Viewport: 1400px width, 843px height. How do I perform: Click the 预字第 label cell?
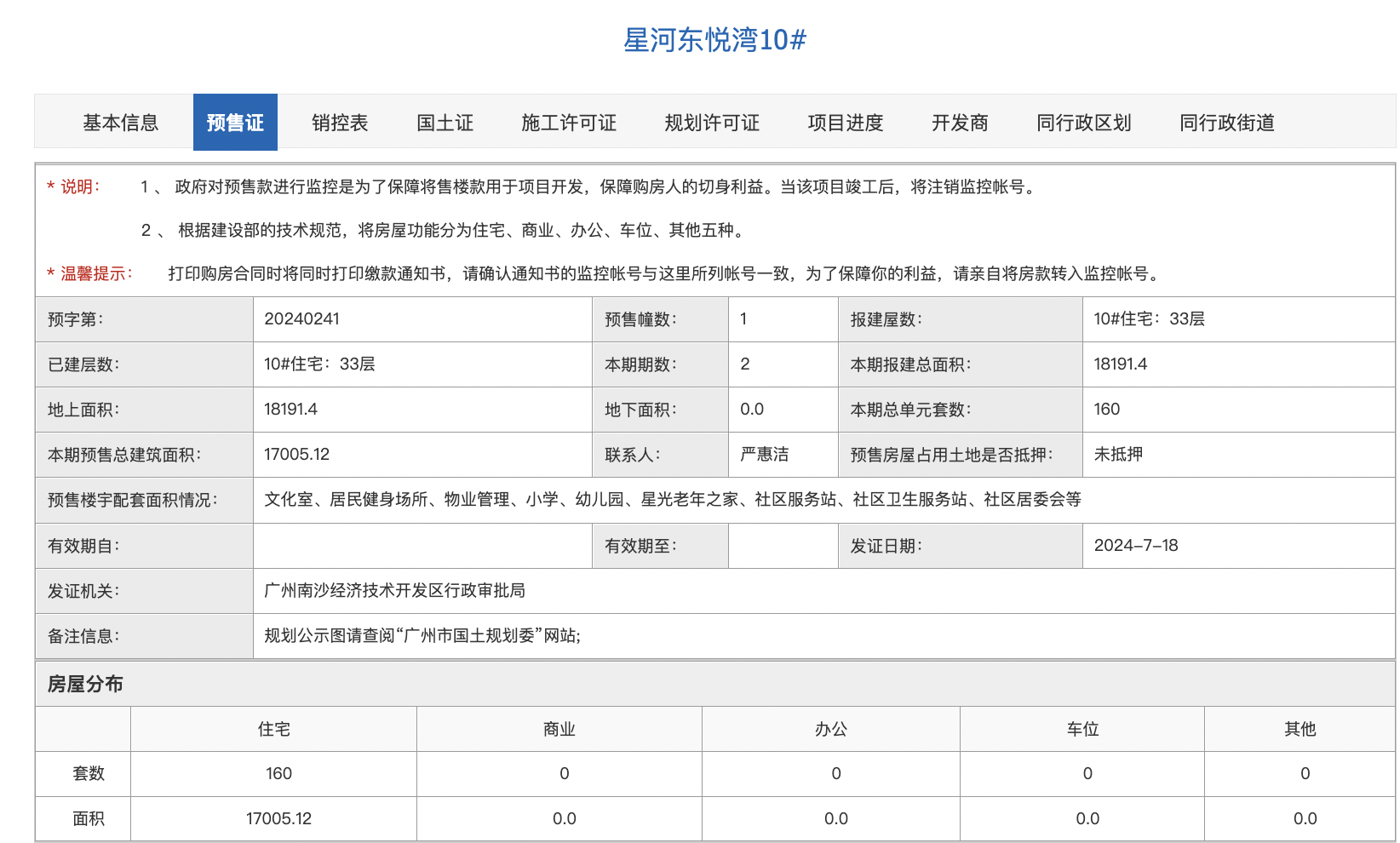[145, 319]
